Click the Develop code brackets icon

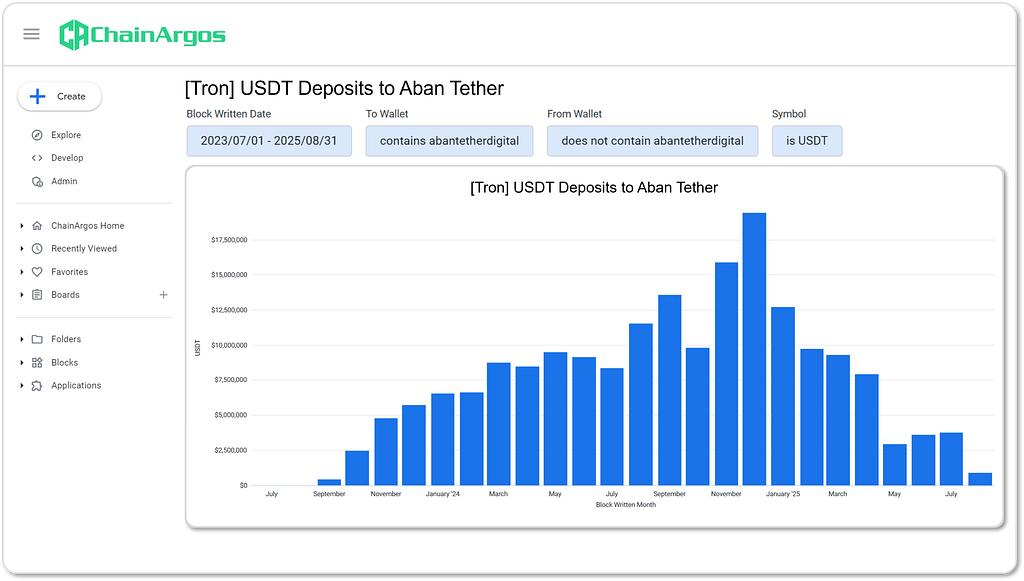point(37,158)
